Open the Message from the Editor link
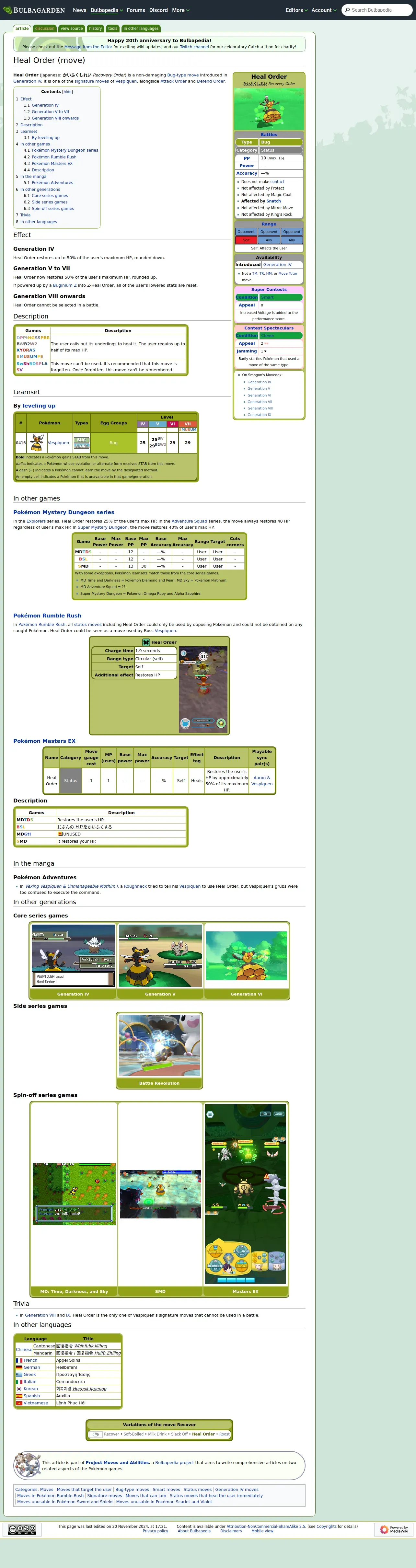 coord(88,47)
